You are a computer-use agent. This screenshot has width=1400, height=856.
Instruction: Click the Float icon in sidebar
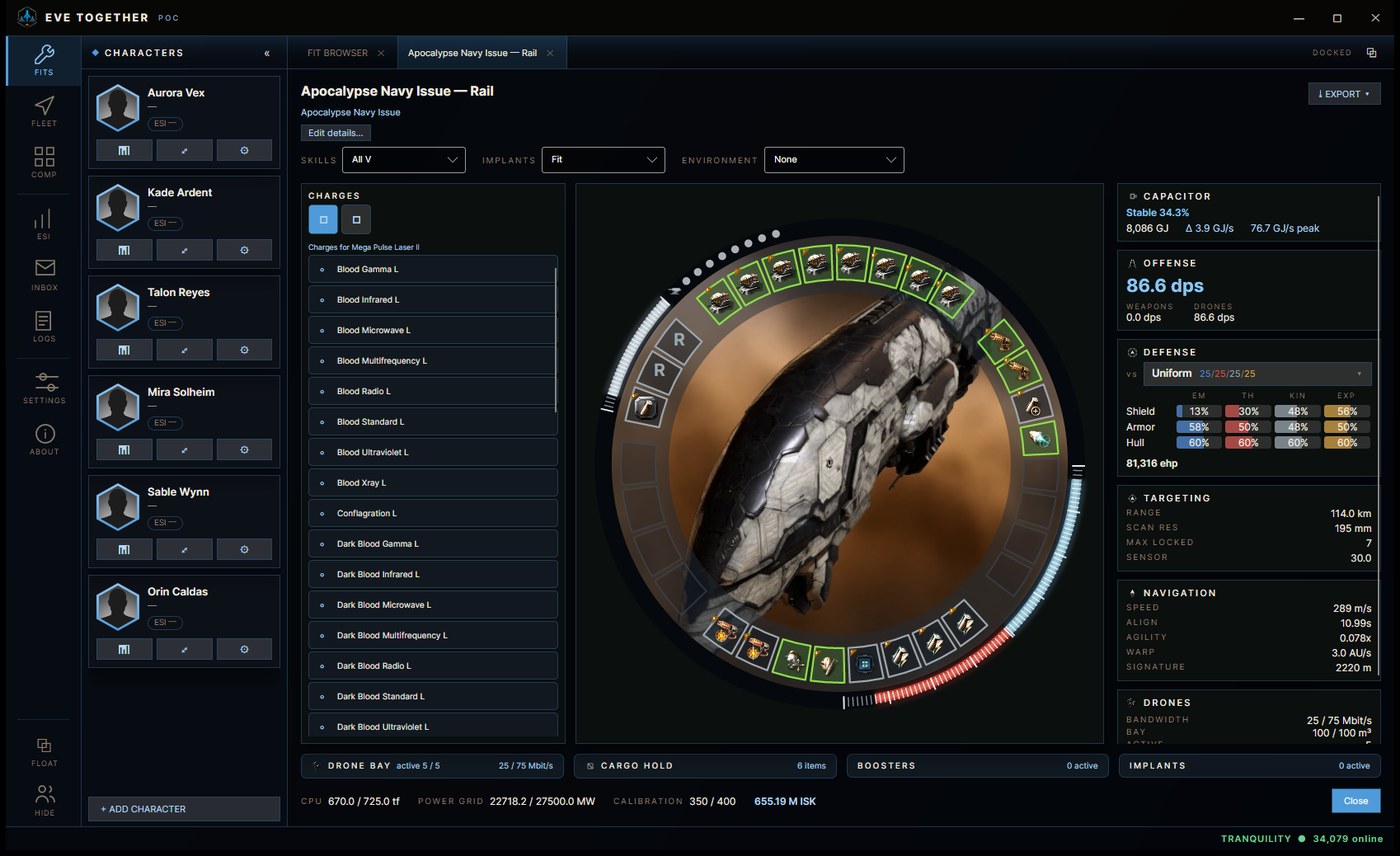(44, 752)
